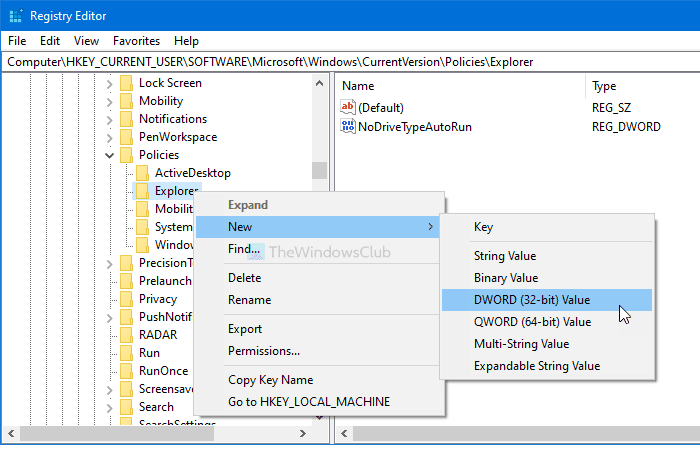Collapse the Policies tree node

pos(109,155)
